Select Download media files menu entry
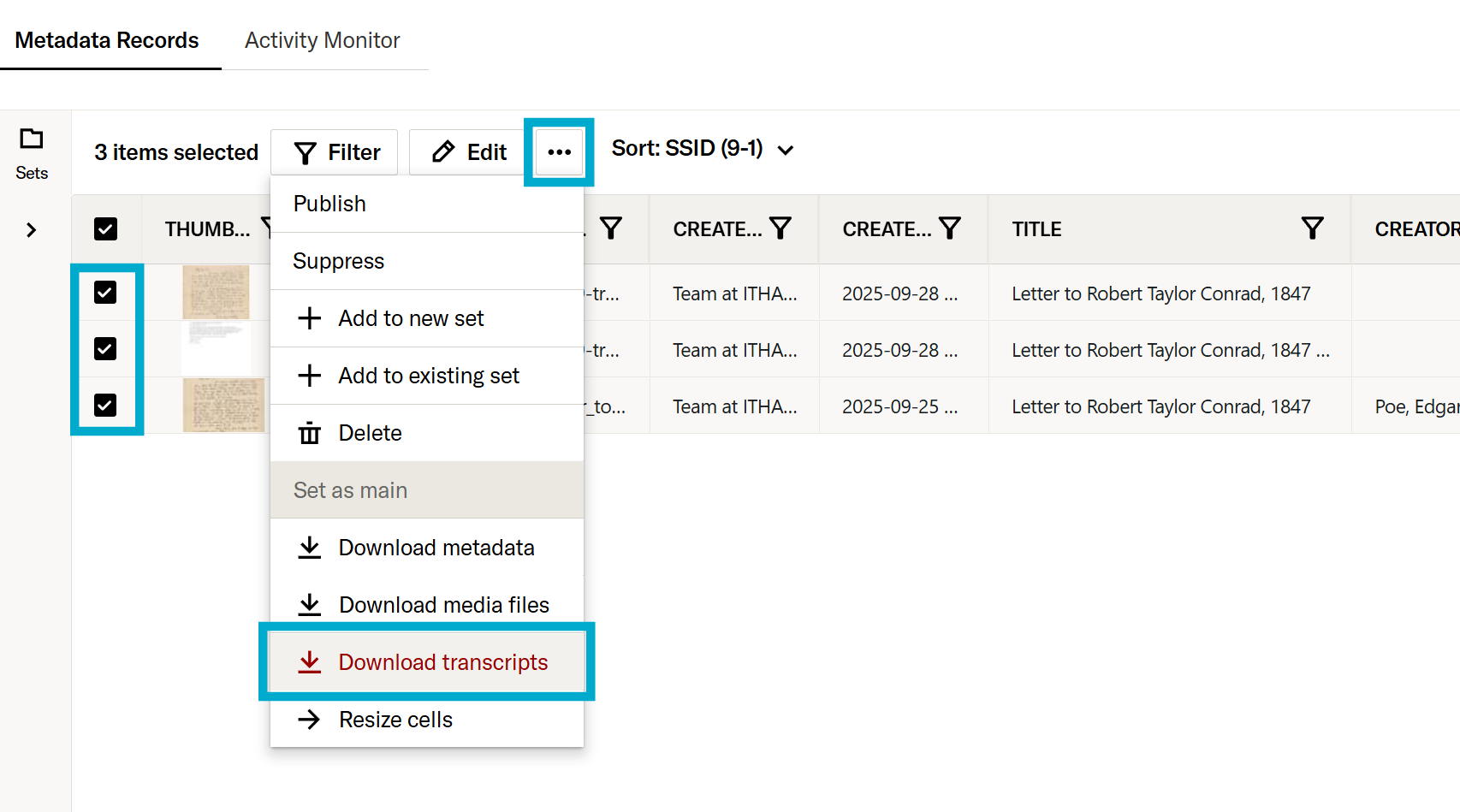Viewport: 1460px width, 812px height. click(427, 605)
